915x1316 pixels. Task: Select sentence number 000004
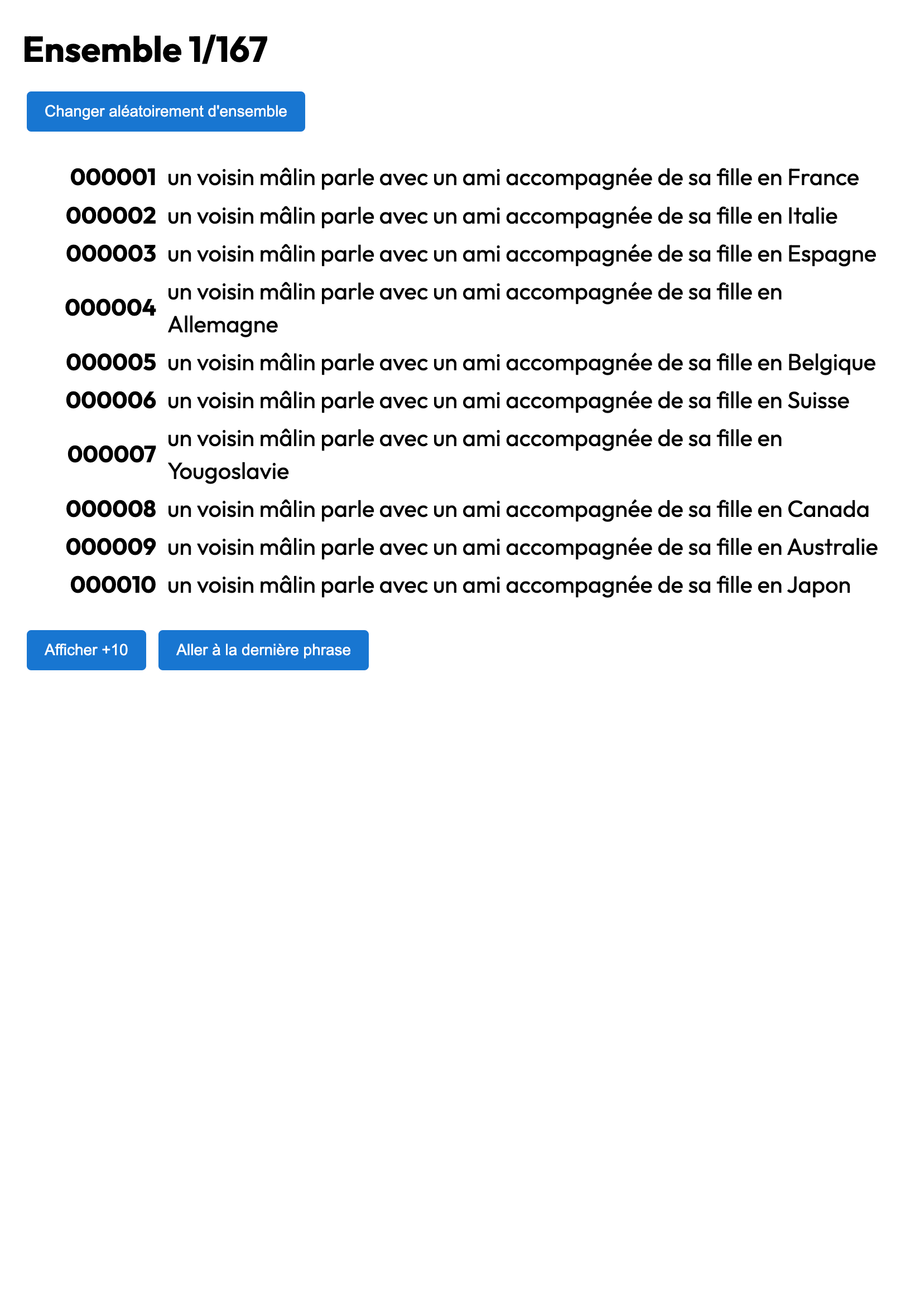click(110, 308)
